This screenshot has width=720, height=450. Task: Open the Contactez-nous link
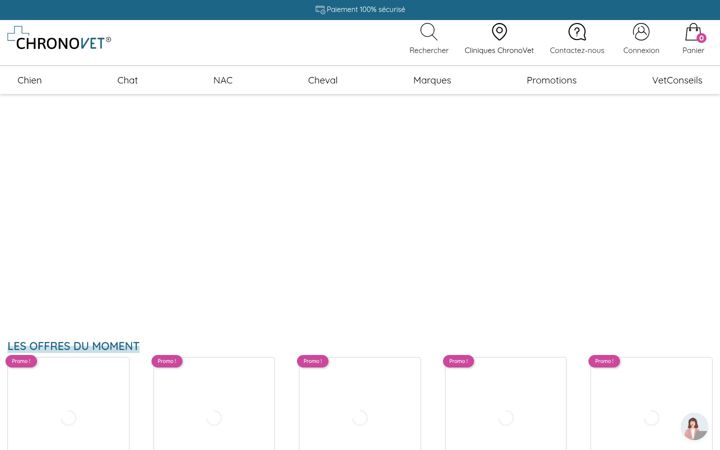[x=577, y=51]
